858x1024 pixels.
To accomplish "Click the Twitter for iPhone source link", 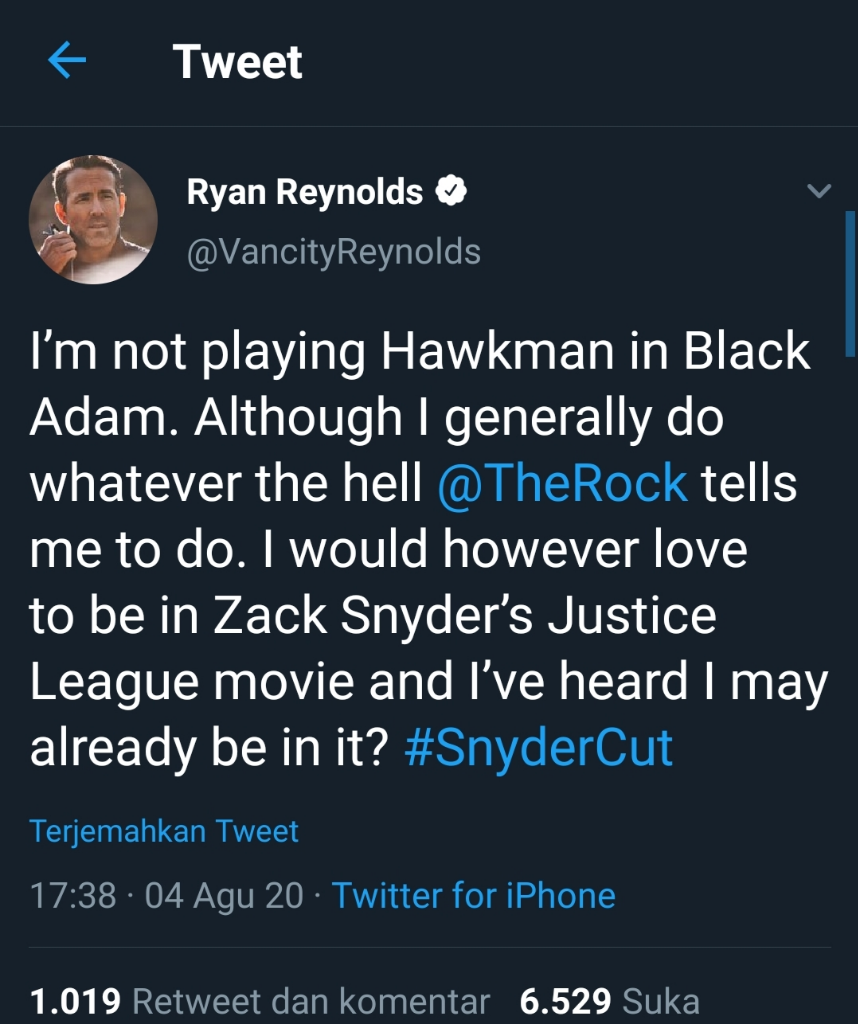I will [x=473, y=895].
